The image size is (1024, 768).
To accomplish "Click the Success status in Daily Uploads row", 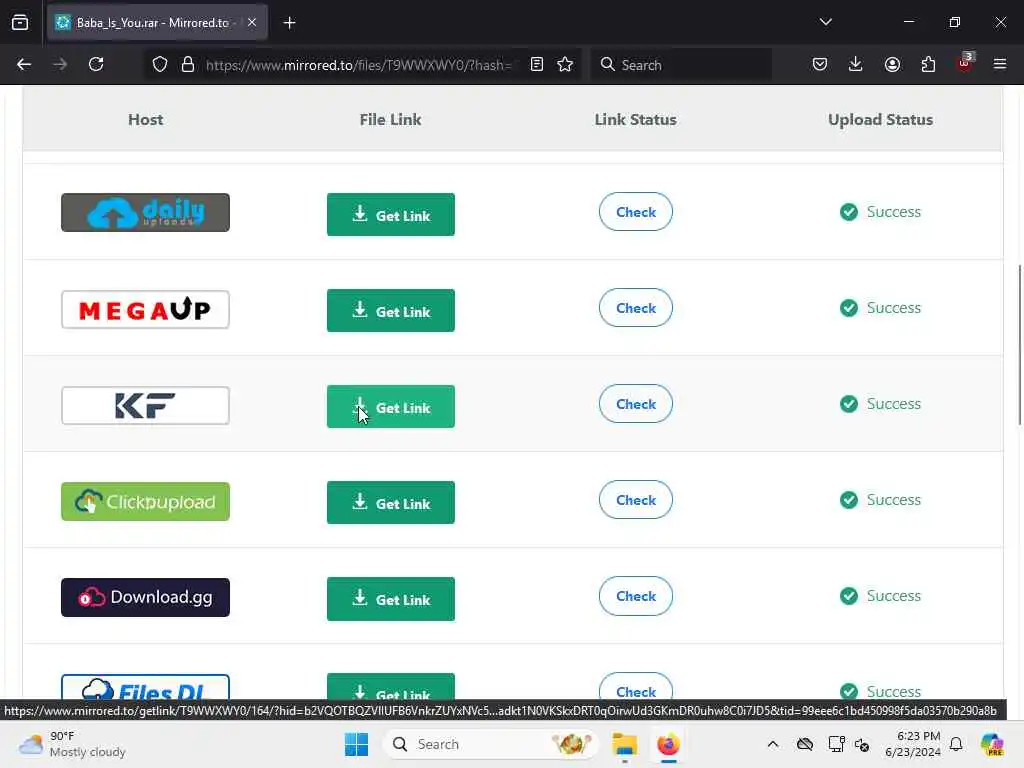I will pos(880,212).
